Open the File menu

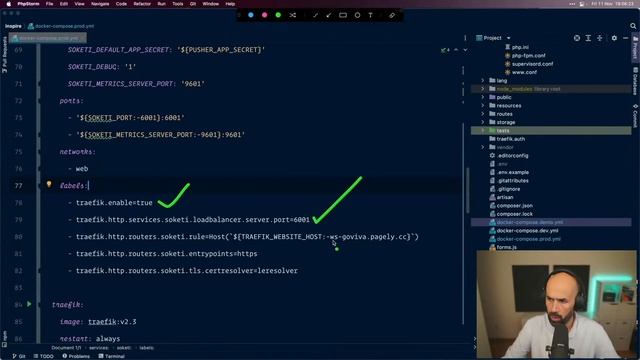point(49,4)
